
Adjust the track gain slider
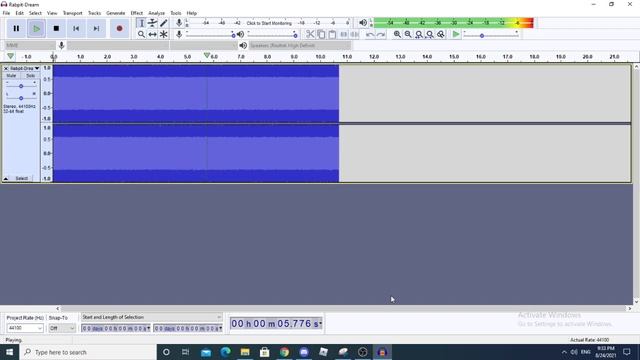click(x=21, y=86)
